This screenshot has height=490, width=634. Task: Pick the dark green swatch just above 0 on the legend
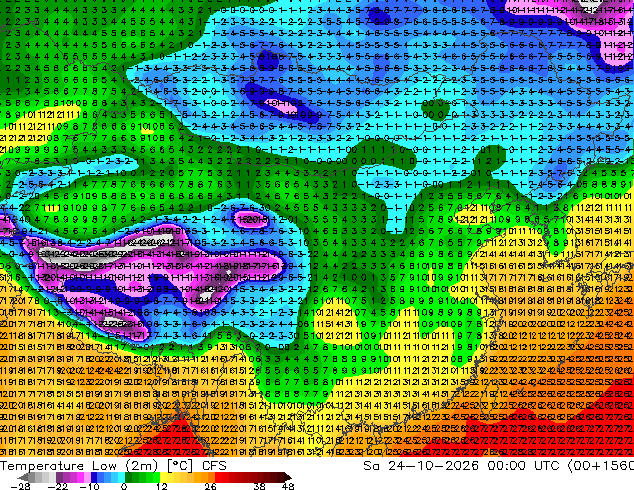click(128, 477)
